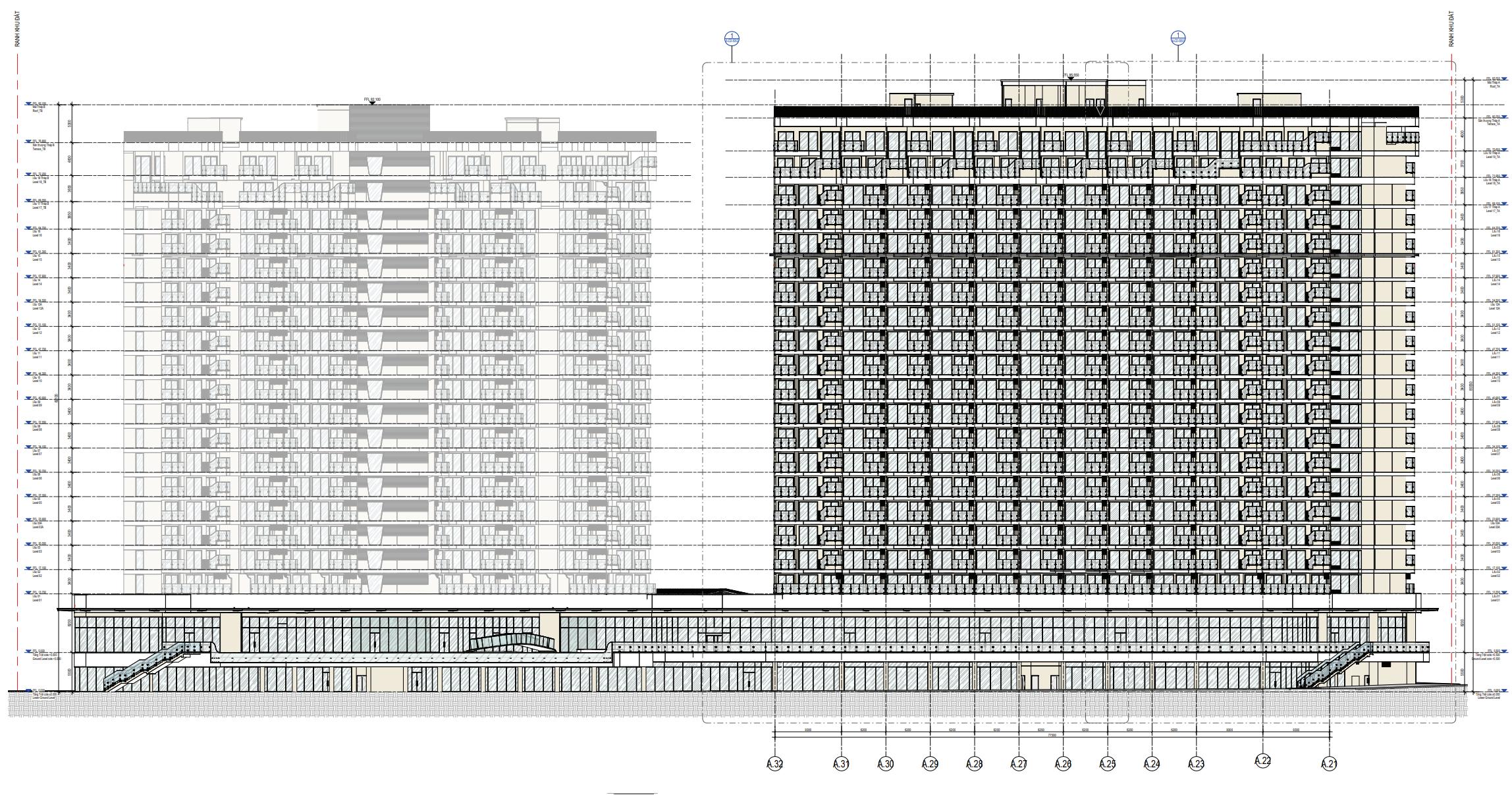Click the 77500 overall grid dimension
Viewport: 1512px width, 795px height.
tap(1052, 736)
